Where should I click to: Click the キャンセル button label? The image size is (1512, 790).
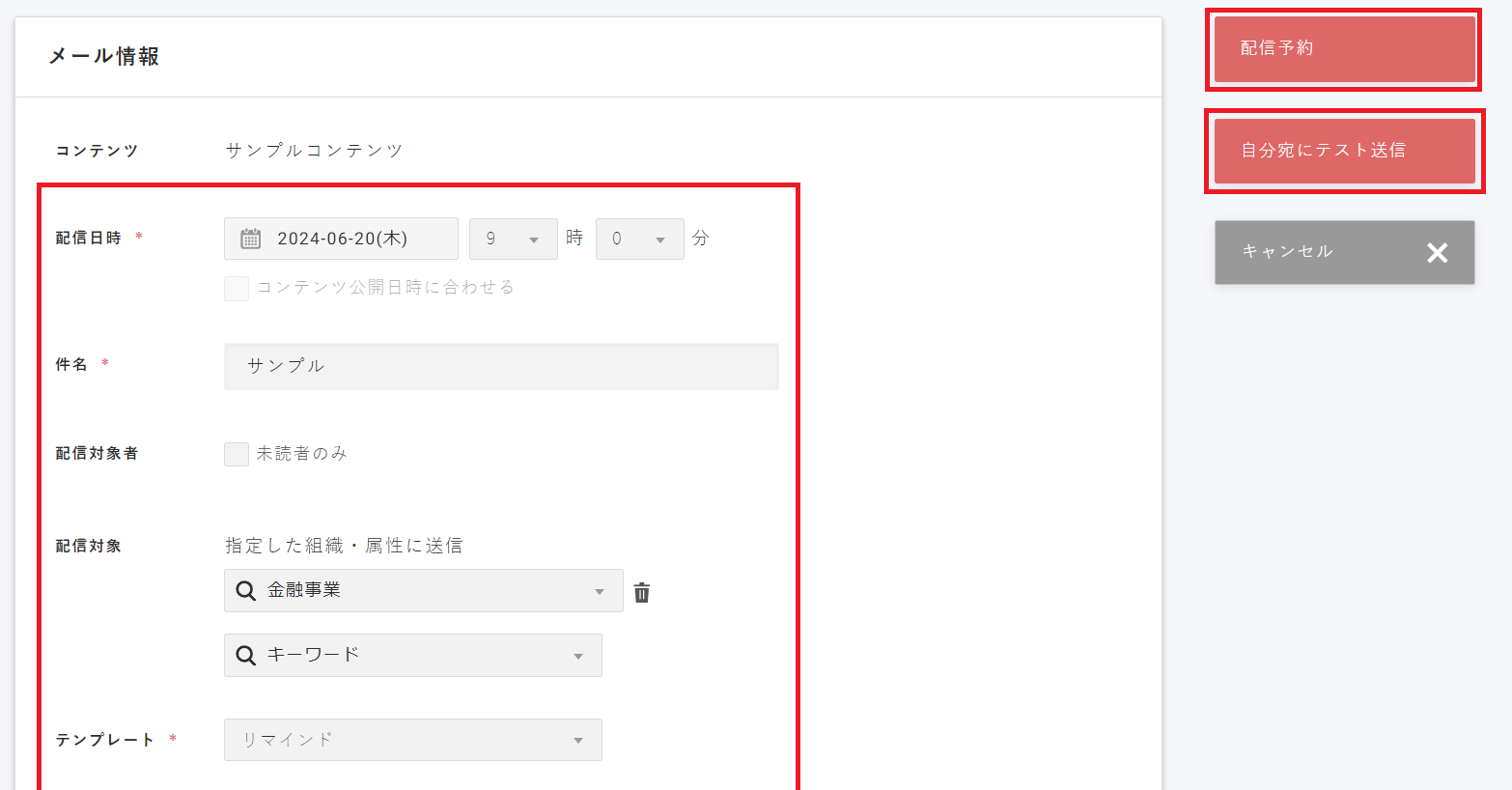[x=1287, y=252]
